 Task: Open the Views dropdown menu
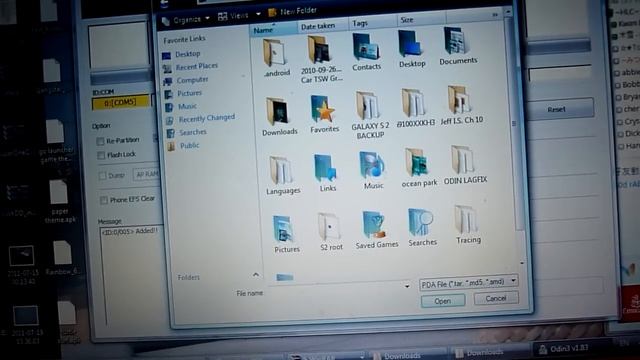[x=239, y=16]
